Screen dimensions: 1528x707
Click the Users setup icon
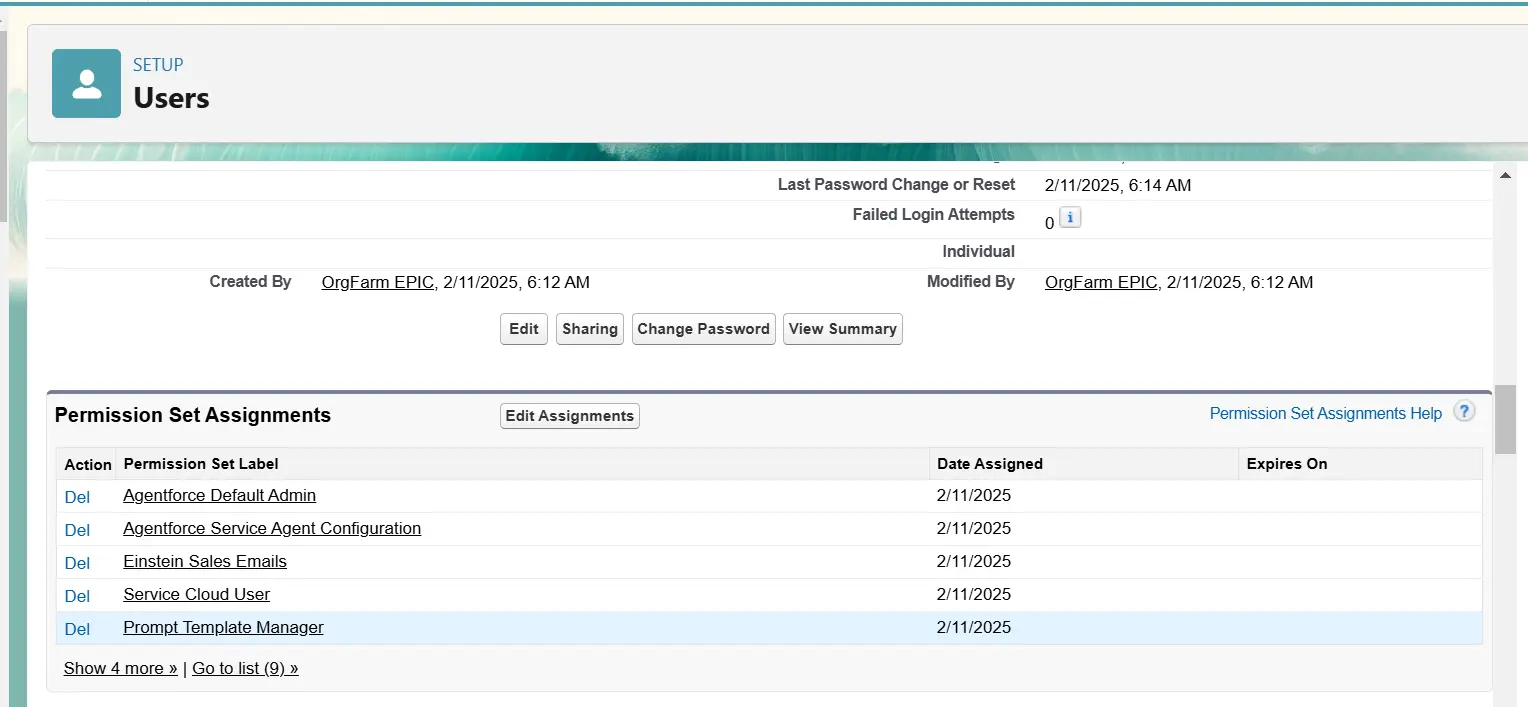87,84
